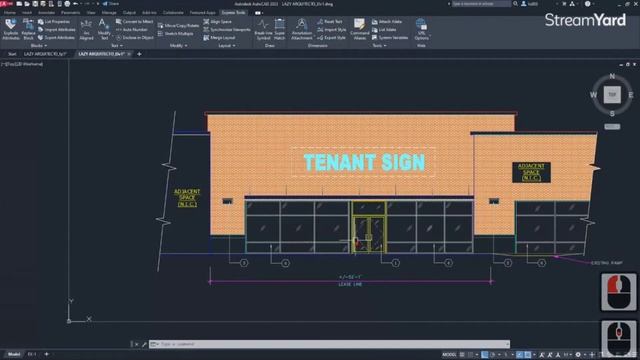
Task: Select the Express Tools ribbon tab
Action: [233, 13]
